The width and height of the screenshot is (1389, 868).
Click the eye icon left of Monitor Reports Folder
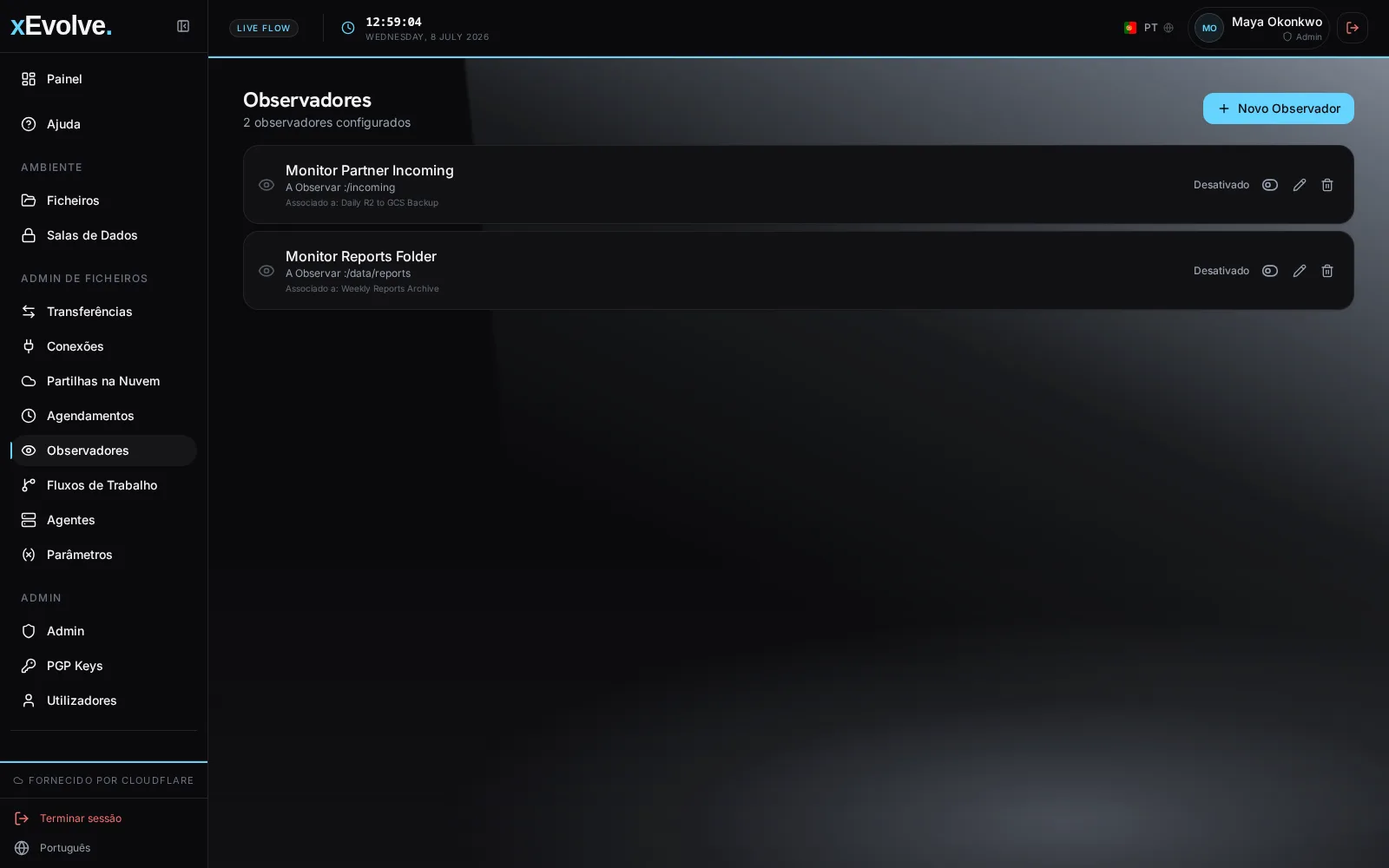[267, 271]
